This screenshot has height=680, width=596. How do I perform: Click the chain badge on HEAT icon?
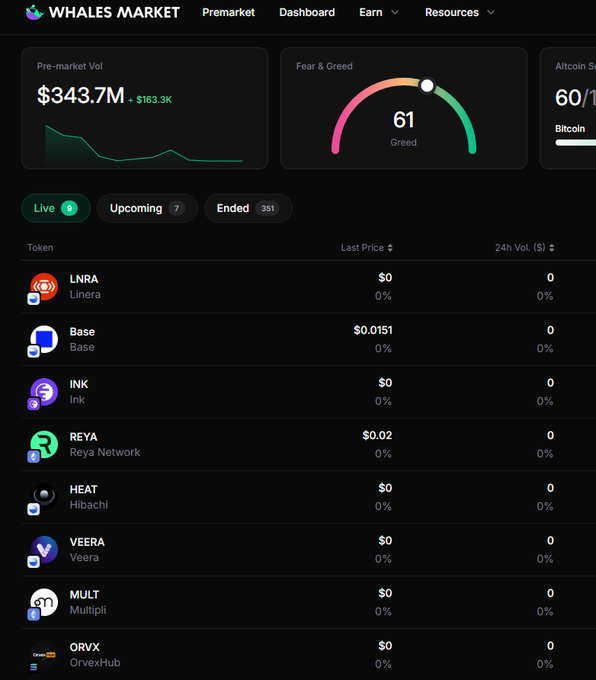point(33,509)
